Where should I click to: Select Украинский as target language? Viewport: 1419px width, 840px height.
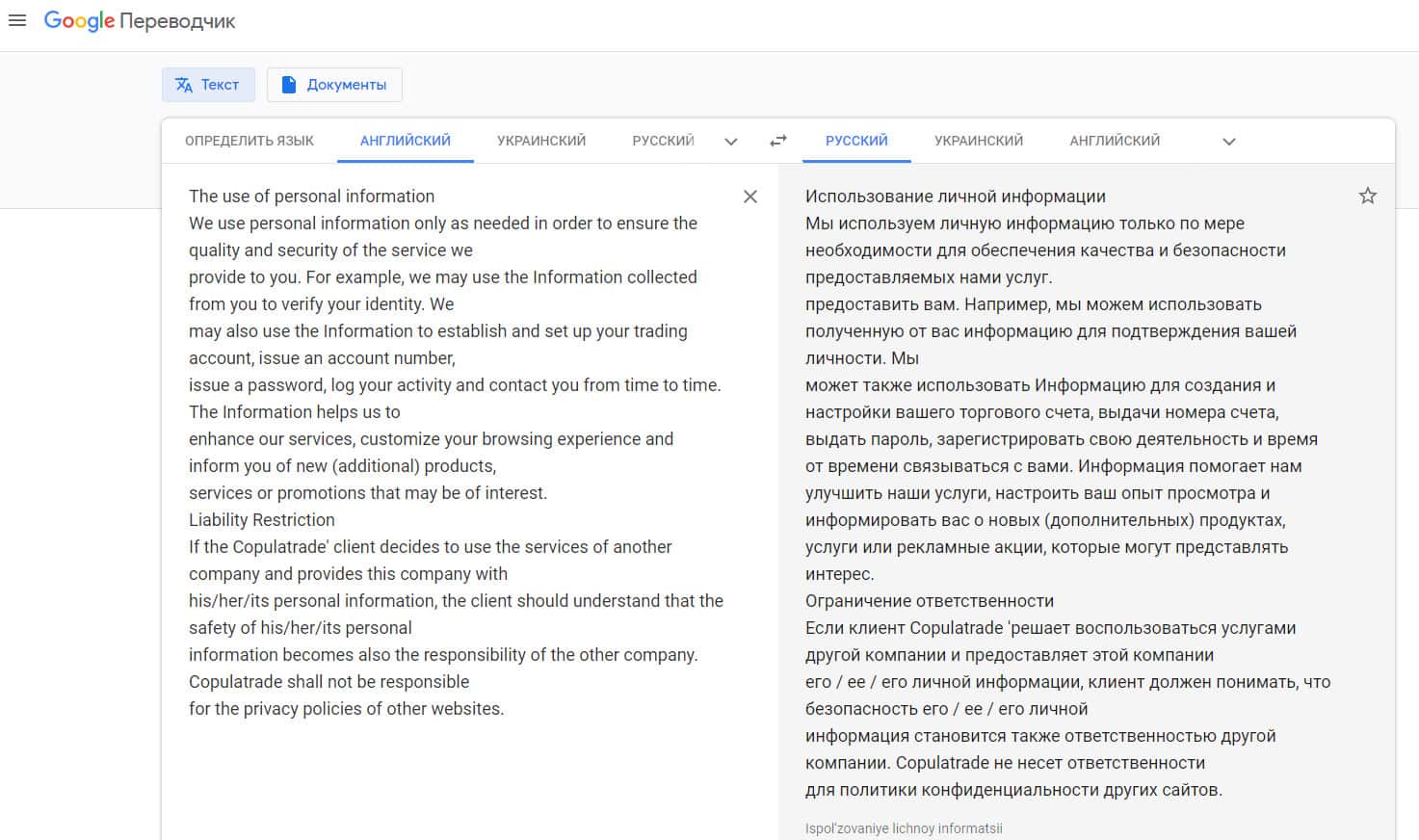point(979,141)
